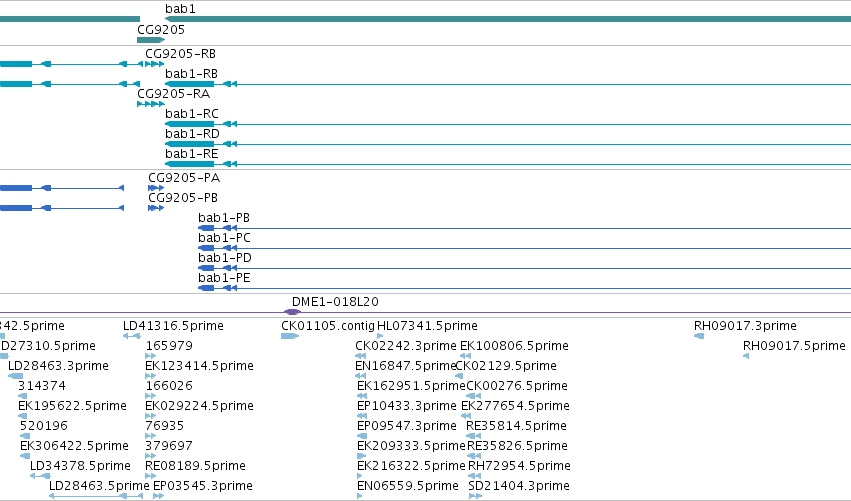Select feature 166026
Screen dimensions: 851x501
click(169, 386)
